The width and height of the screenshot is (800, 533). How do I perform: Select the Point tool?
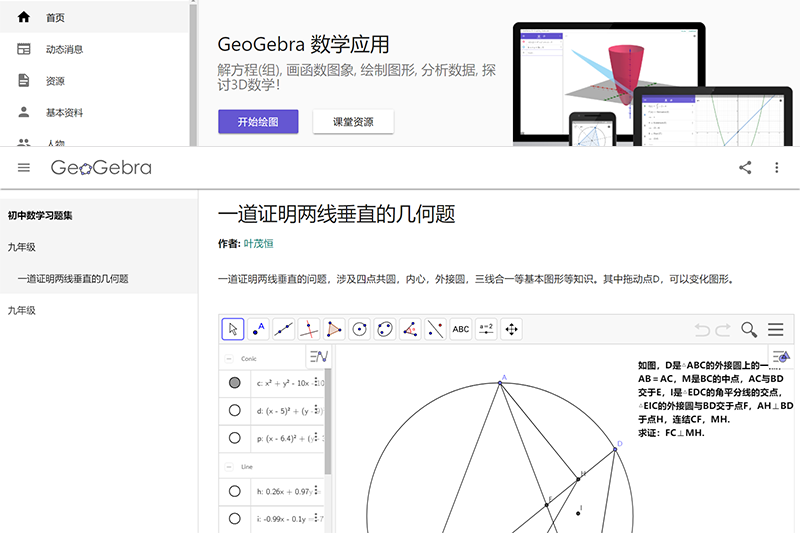coord(258,329)
